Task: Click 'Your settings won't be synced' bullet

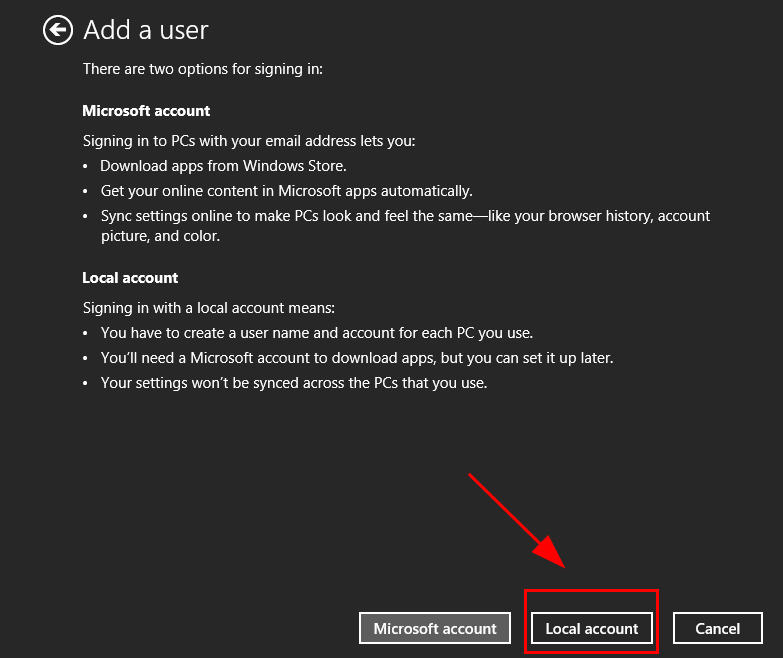Action: [x=294, y=383]
